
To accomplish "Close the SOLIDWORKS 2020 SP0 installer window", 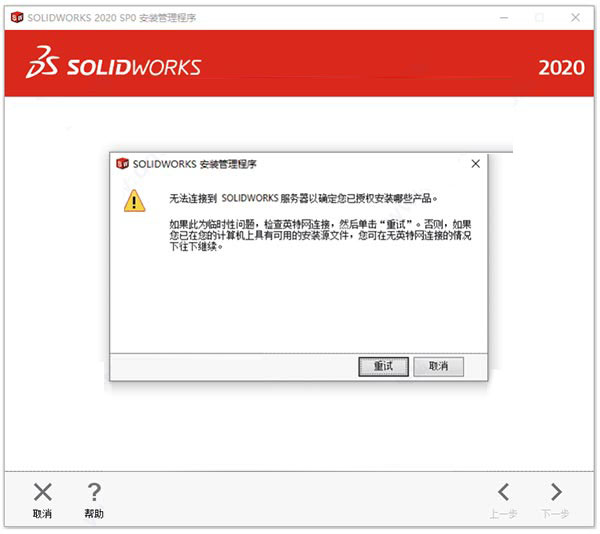I will click(575, 18).
